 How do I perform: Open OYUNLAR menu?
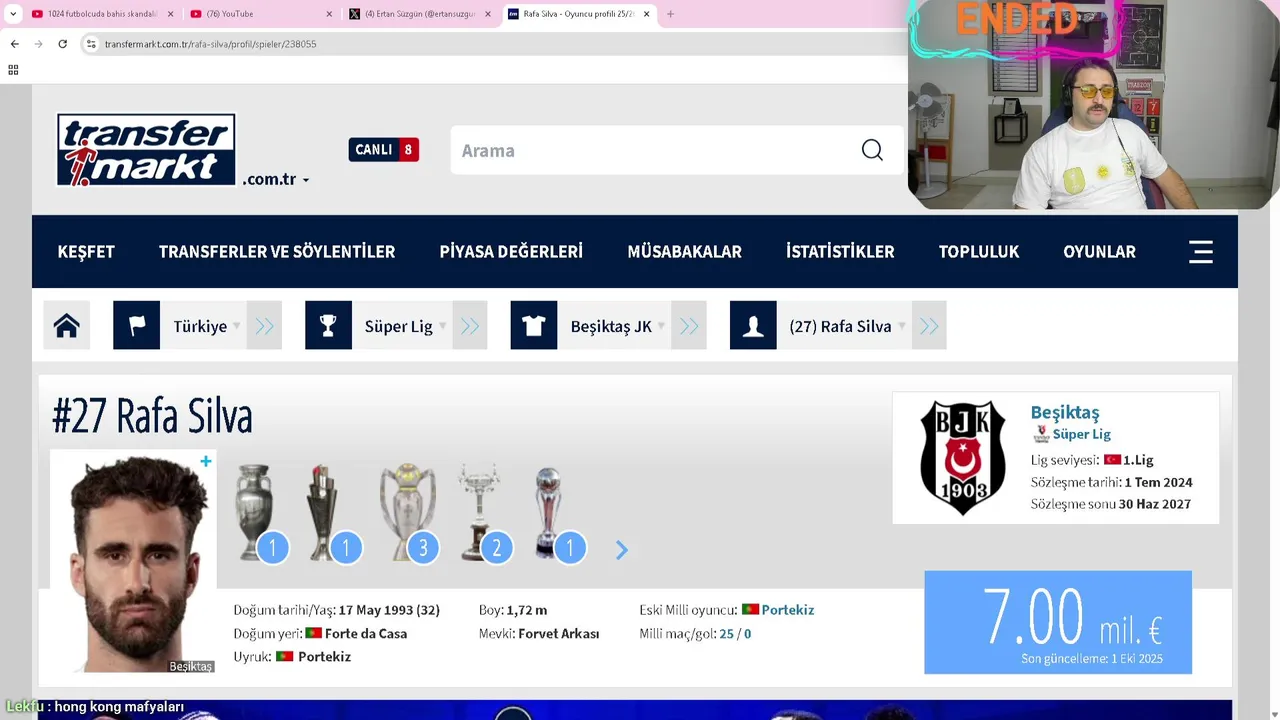(1099, 252)
